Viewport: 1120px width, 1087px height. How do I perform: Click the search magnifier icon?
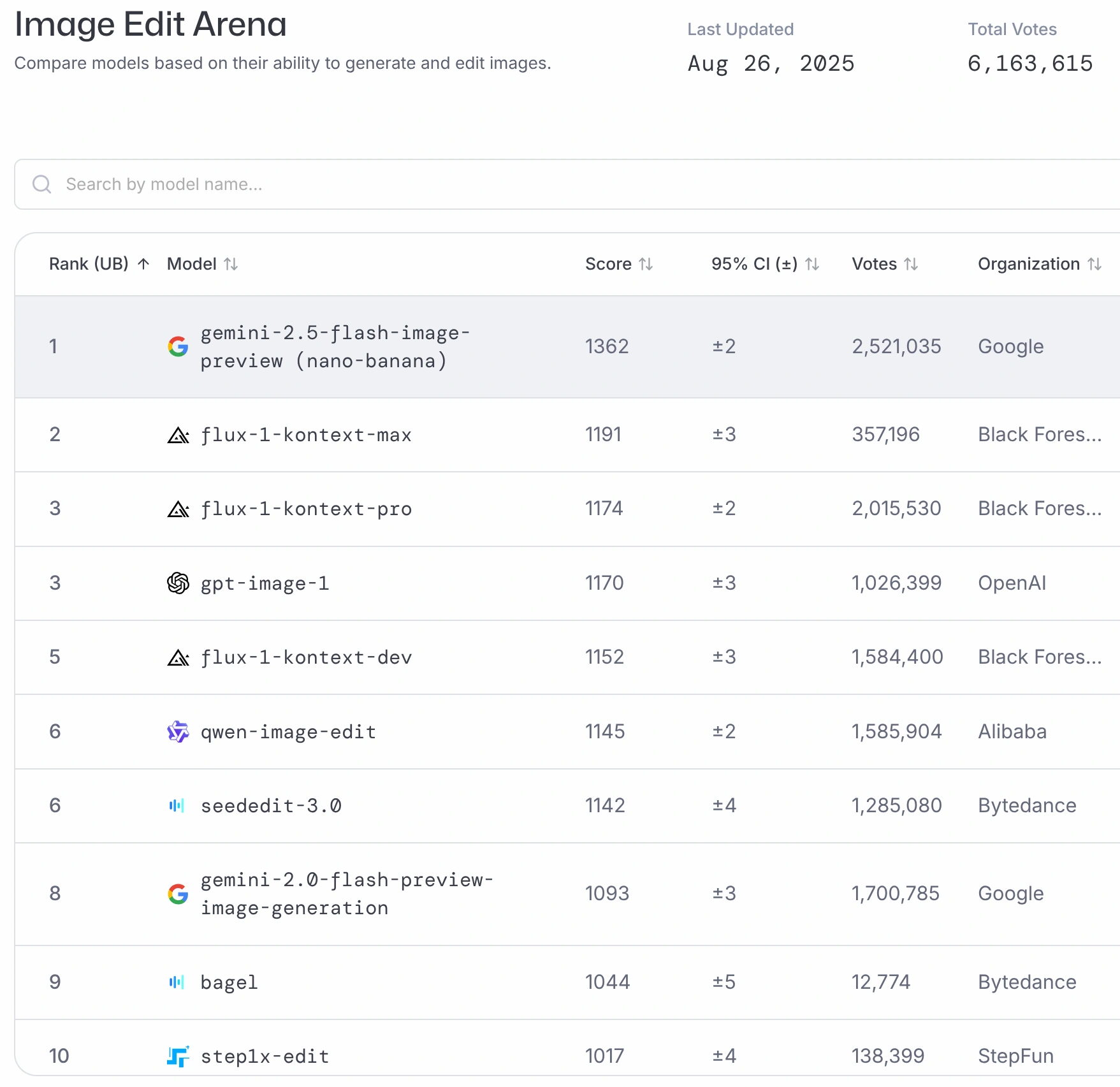pyautogui.click(x=41, y=184)
